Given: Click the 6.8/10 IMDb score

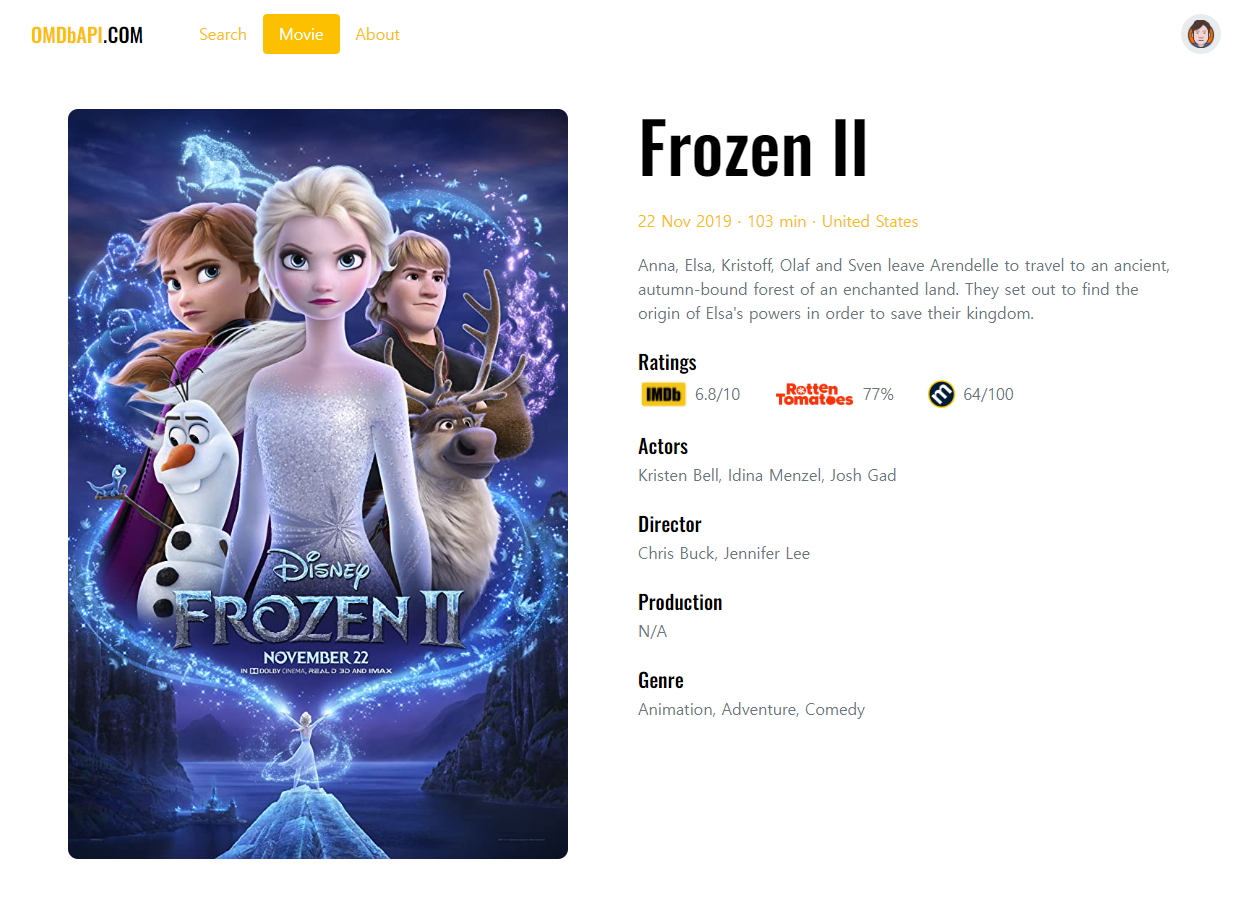Looking at the screenshot, I should 717,394.
